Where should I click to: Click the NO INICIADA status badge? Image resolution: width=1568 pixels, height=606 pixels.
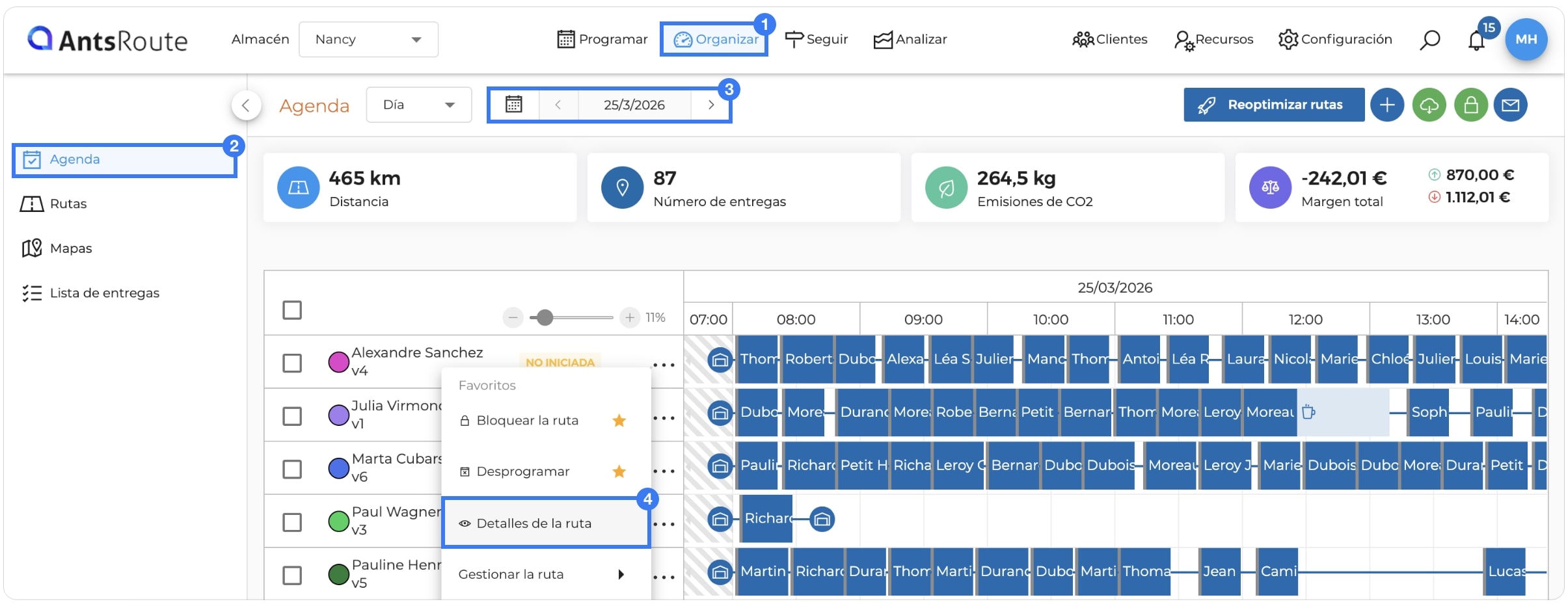click(x=560, y=362)
